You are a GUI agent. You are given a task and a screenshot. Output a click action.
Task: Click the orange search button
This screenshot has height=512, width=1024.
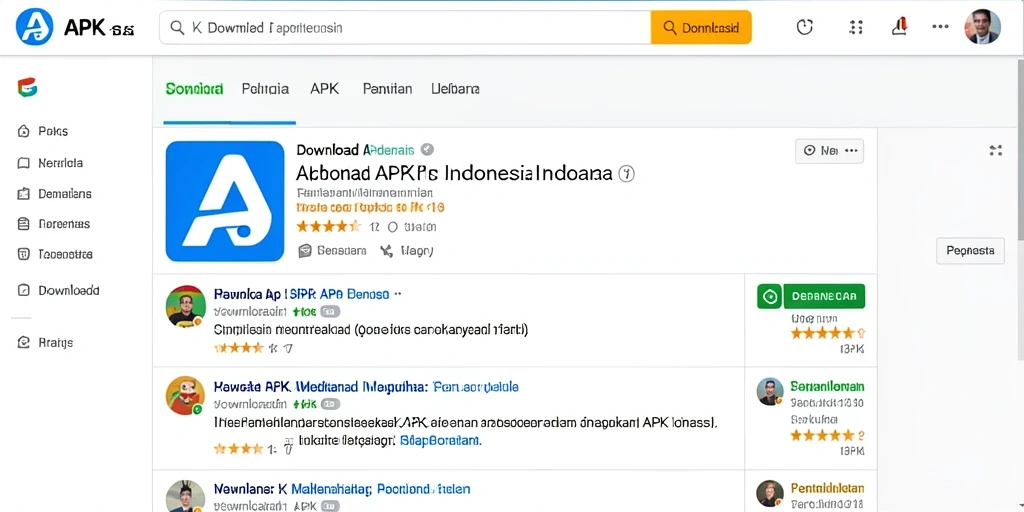[701, 27]
